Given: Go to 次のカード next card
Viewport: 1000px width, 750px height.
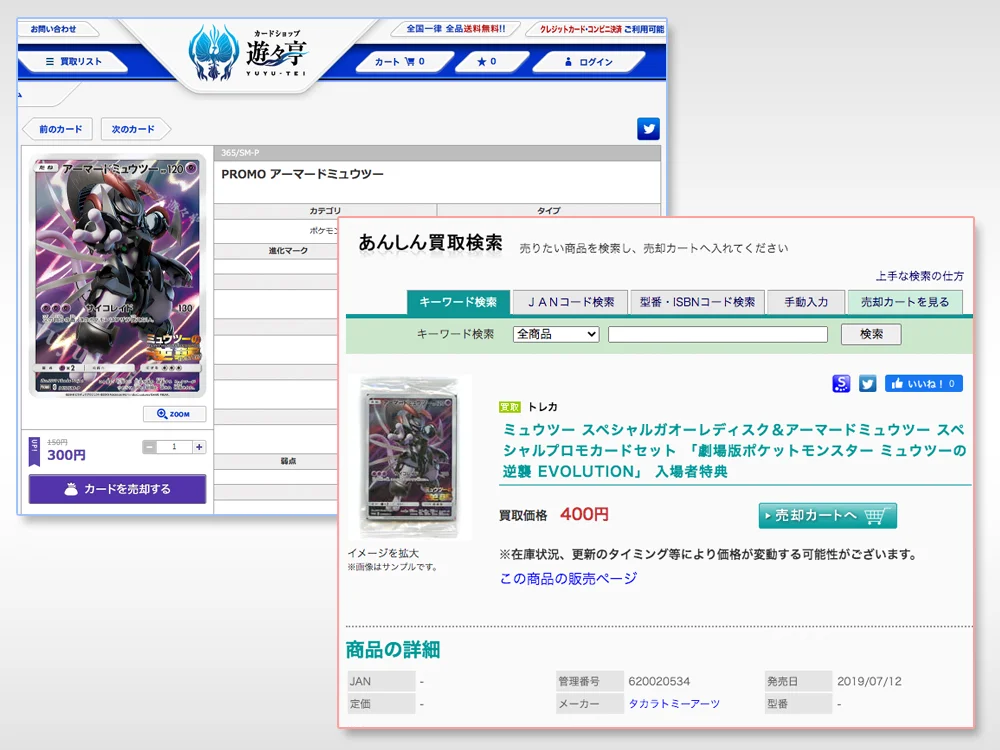Looking at the screenshot, I should click(134, 129).
